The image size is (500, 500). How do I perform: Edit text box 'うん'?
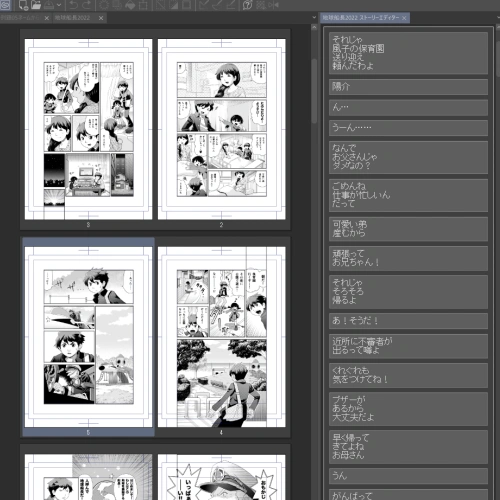(x=408, y=476)
